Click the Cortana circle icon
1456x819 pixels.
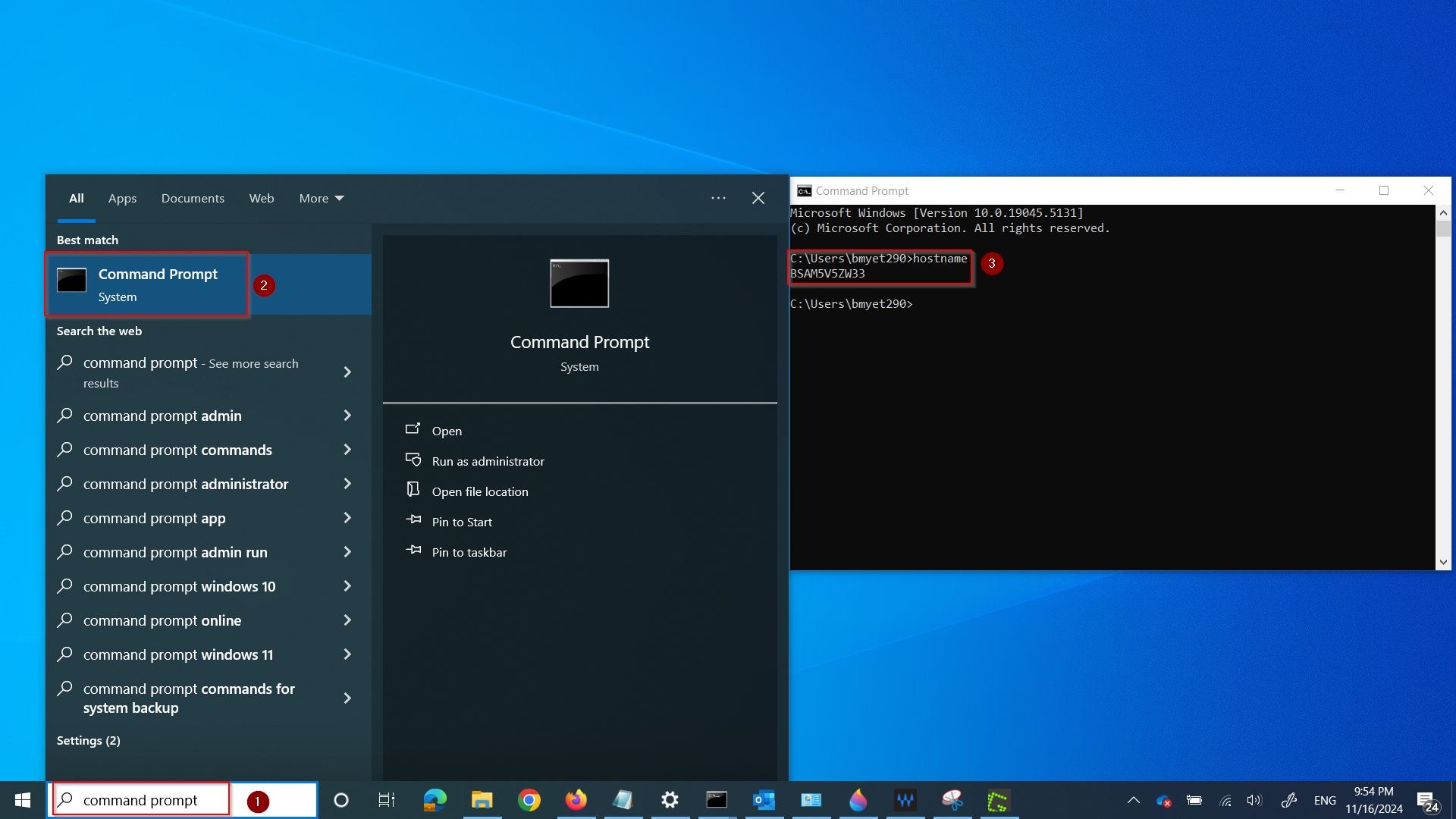point(341,800)
